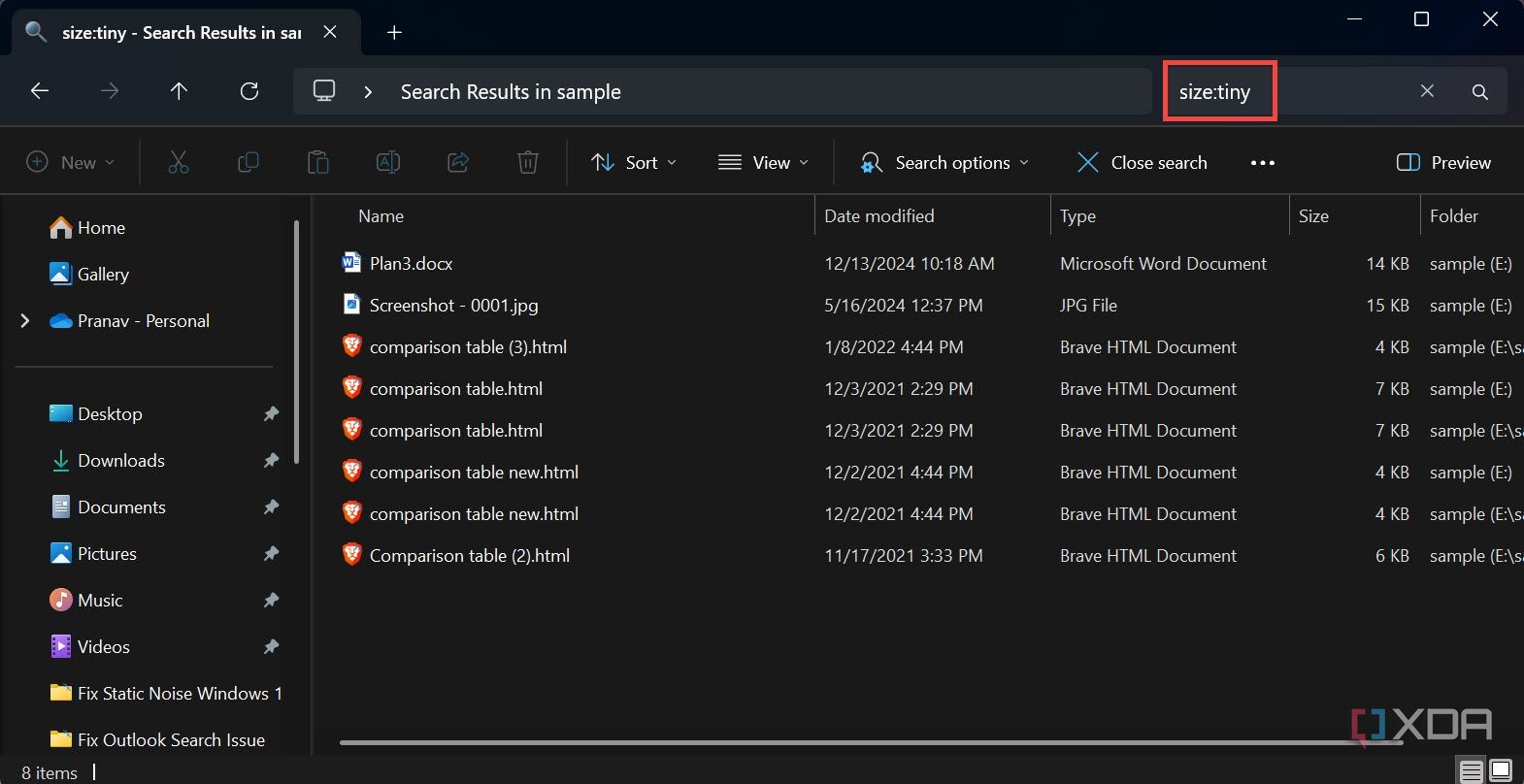Select Gallery in navigation pane
The height and width of the screenshot is (784, 1524).
89,275
